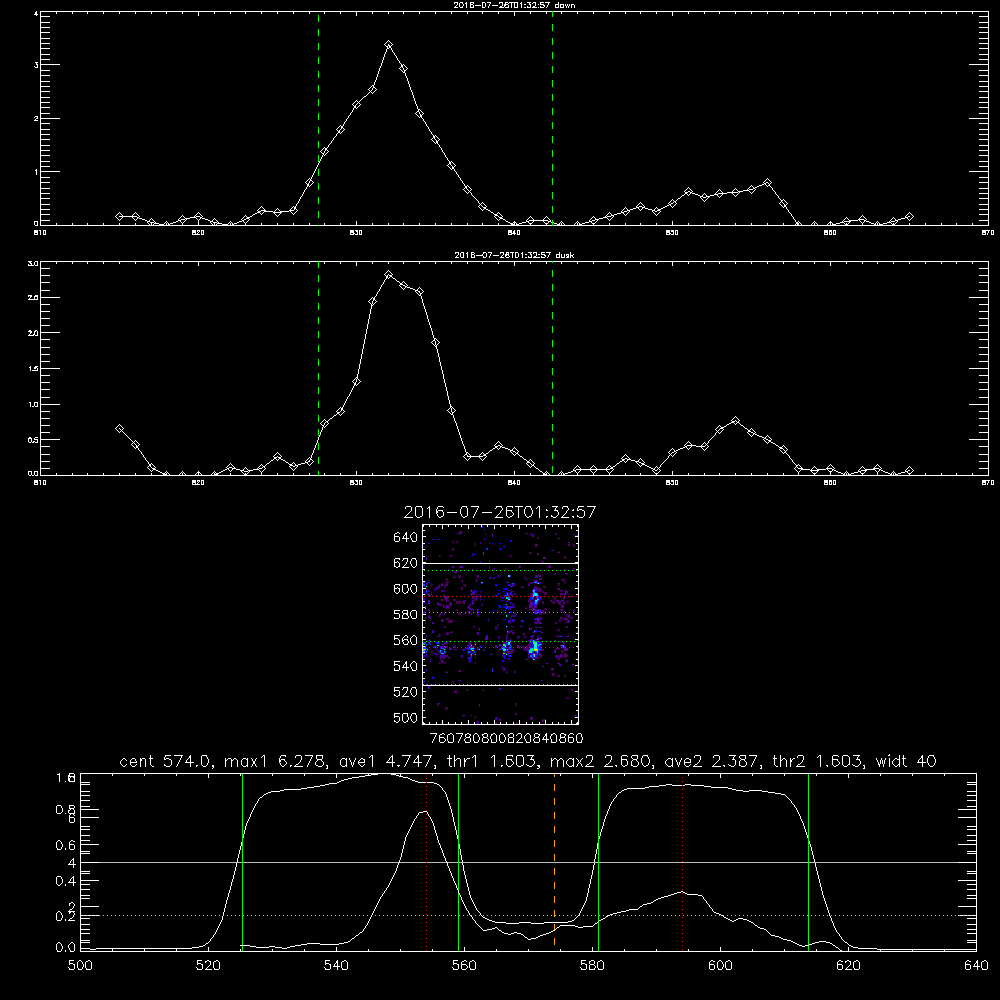
Task: Click x-axis label 640 of the bottom plot
Action: click(x=976, y=966)
